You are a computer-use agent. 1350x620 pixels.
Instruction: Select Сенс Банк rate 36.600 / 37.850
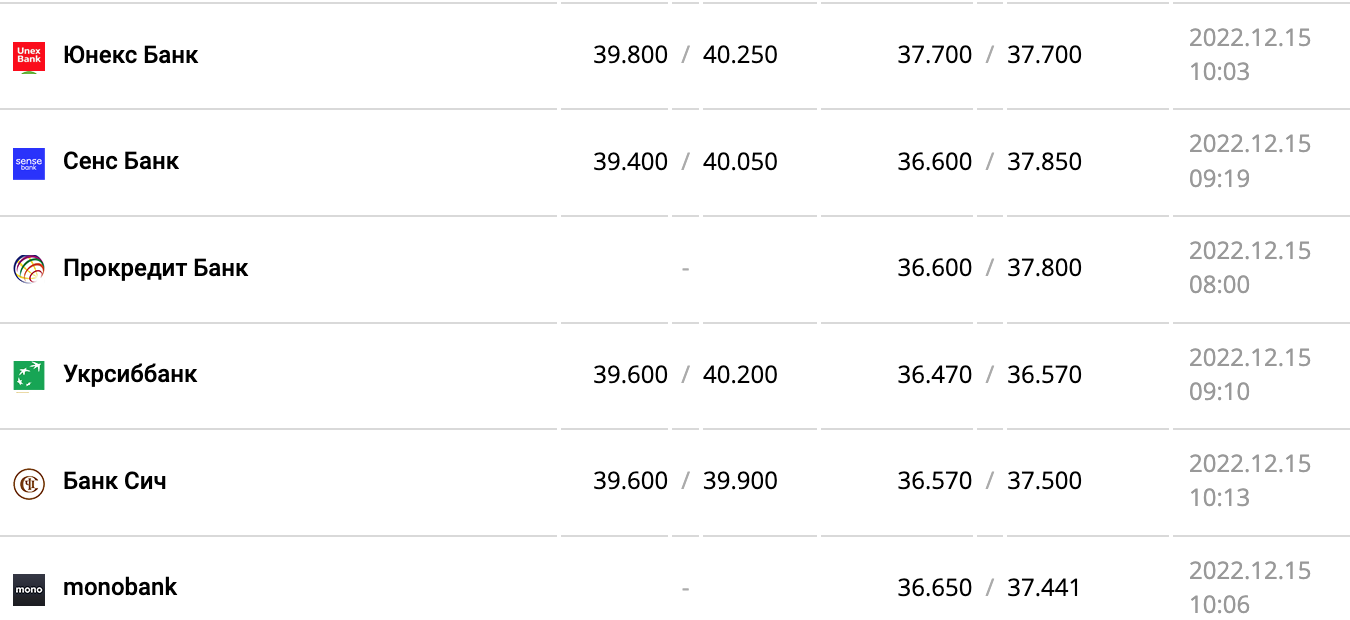point(989,161)
